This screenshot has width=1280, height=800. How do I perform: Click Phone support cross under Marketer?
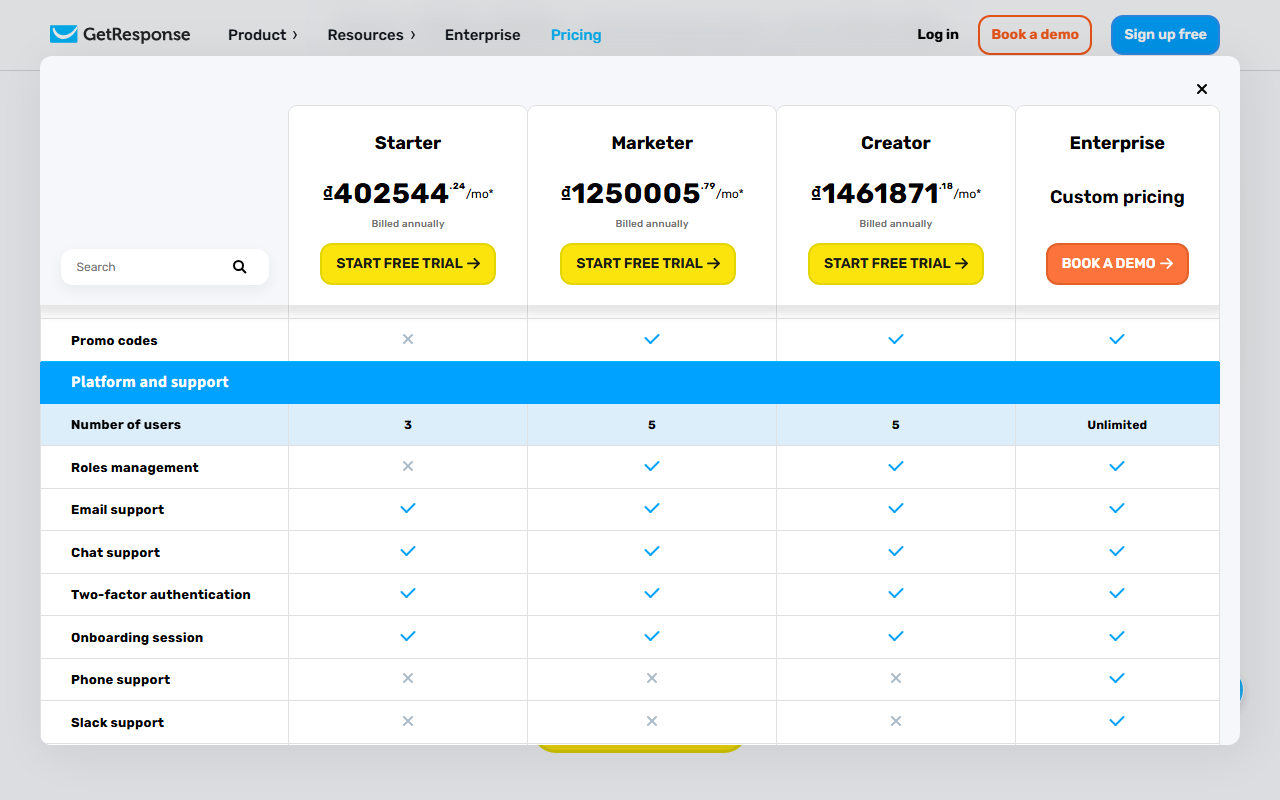652,678
